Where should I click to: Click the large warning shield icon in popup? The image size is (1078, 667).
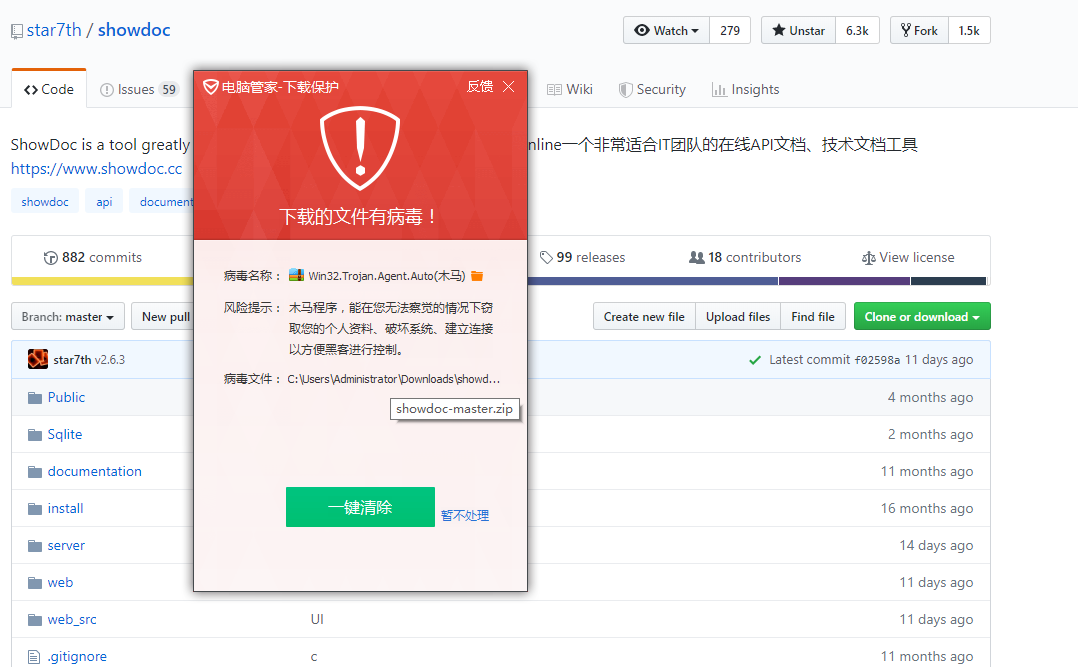[360, 148]
